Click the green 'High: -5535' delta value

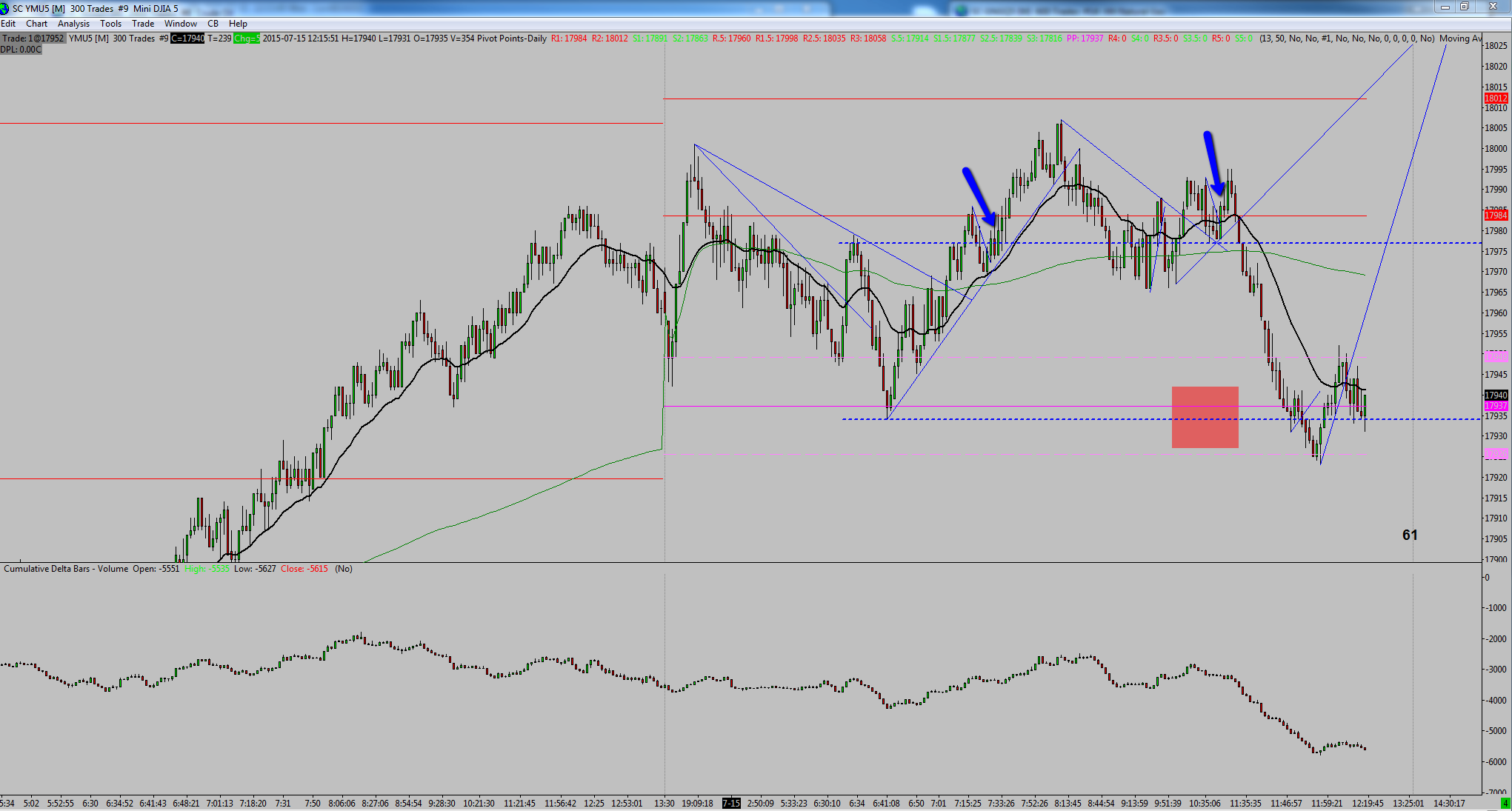click(207, 569)
